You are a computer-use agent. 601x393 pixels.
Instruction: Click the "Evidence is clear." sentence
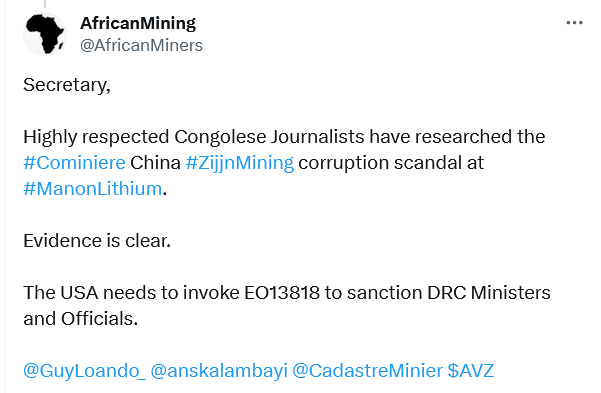point(97,241)
